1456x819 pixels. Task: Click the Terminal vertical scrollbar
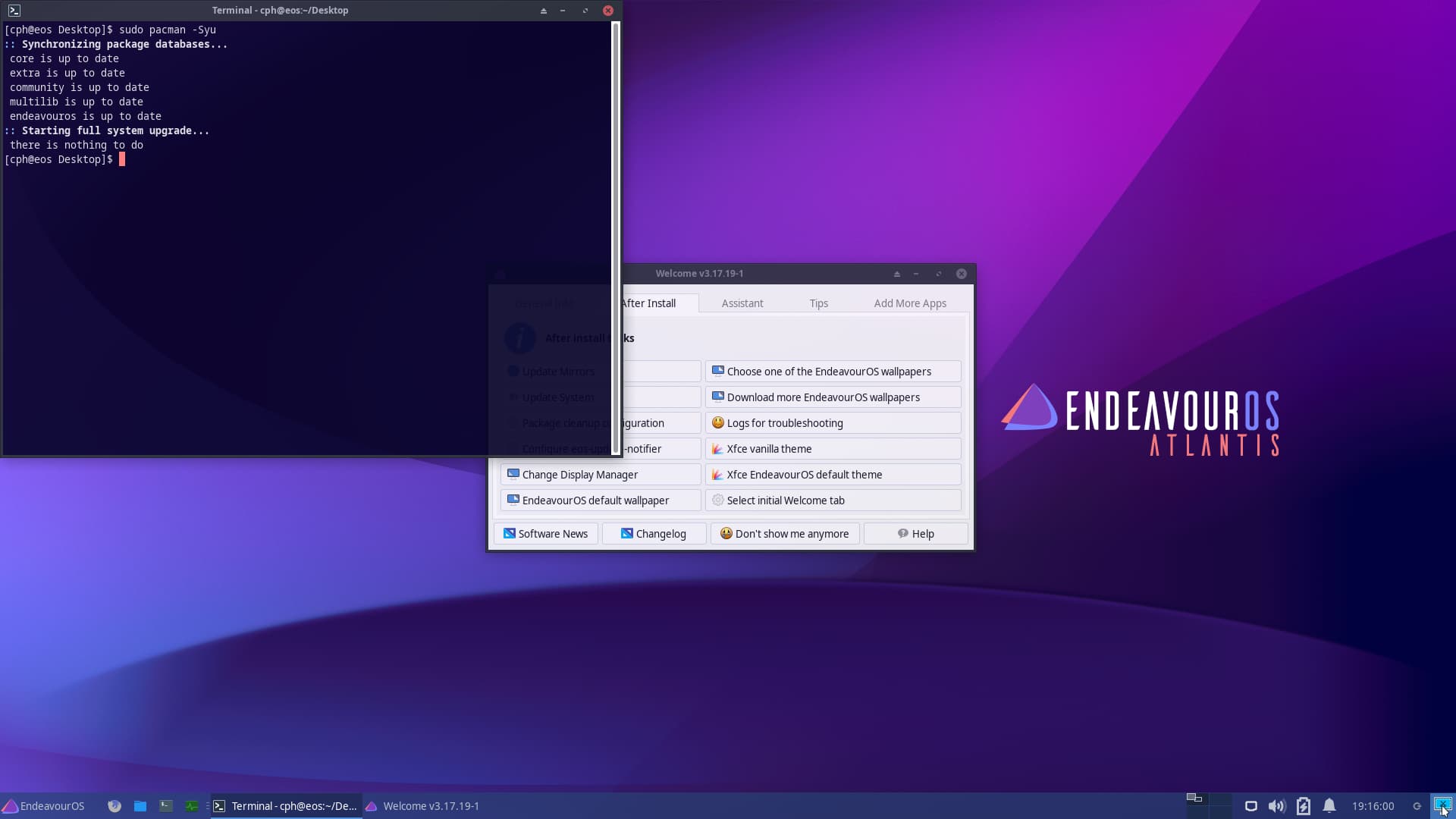(x=616, y=238)
